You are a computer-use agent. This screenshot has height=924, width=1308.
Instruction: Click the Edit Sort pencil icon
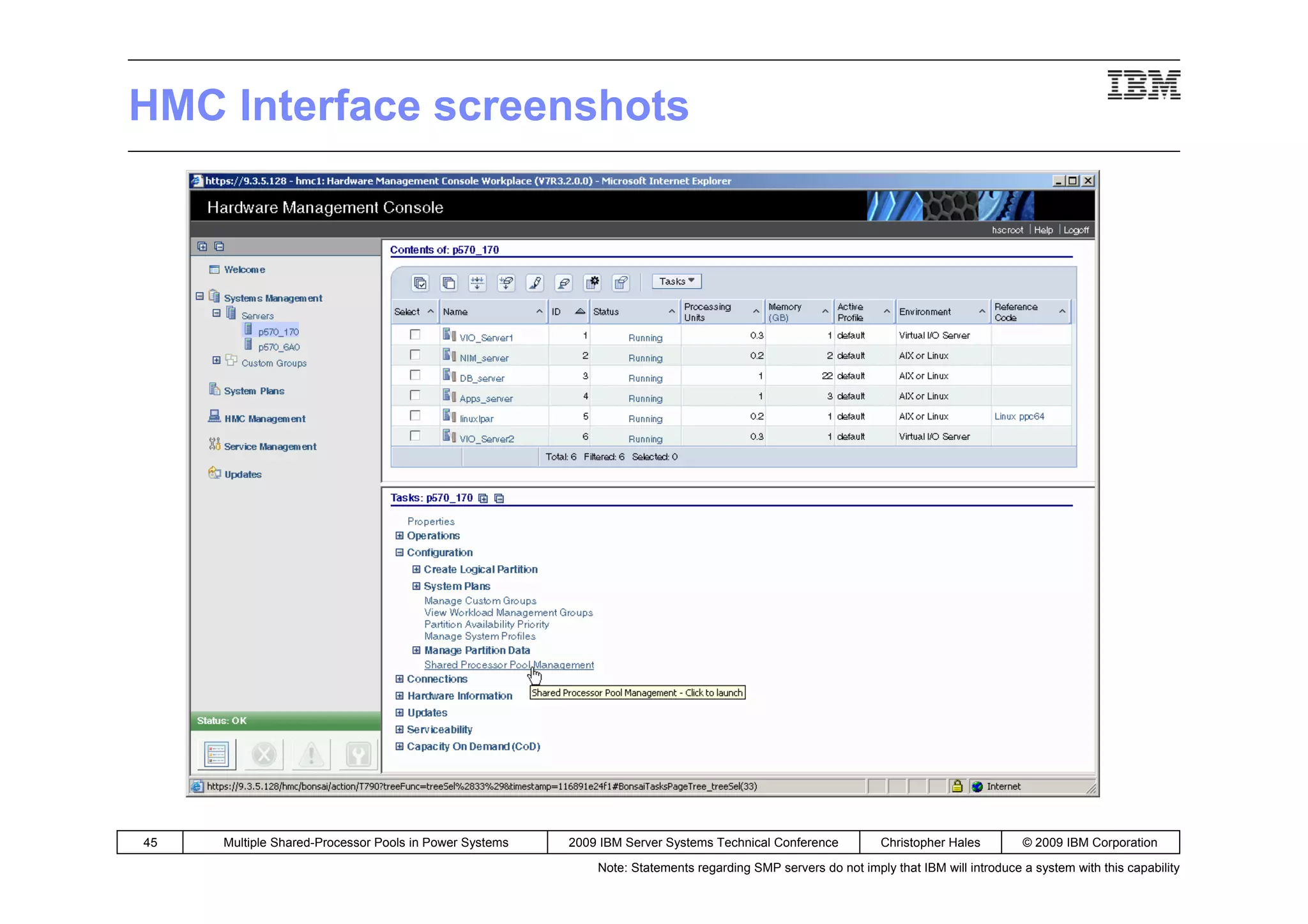point(535,282)
